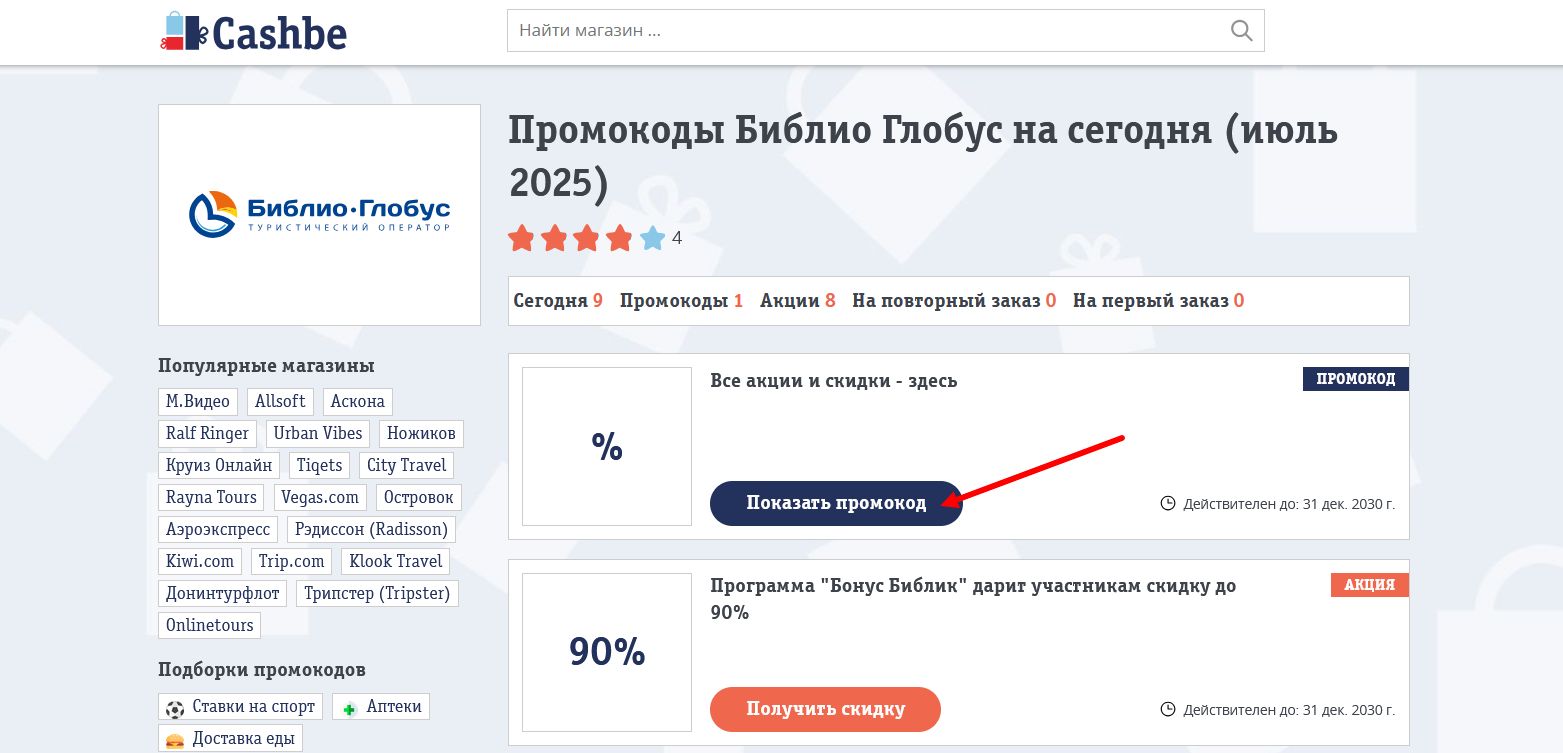Screen dimensions: 1563x753
Task: Click the clock icon on the promo code offer
Action: [x=1168, y=503]
